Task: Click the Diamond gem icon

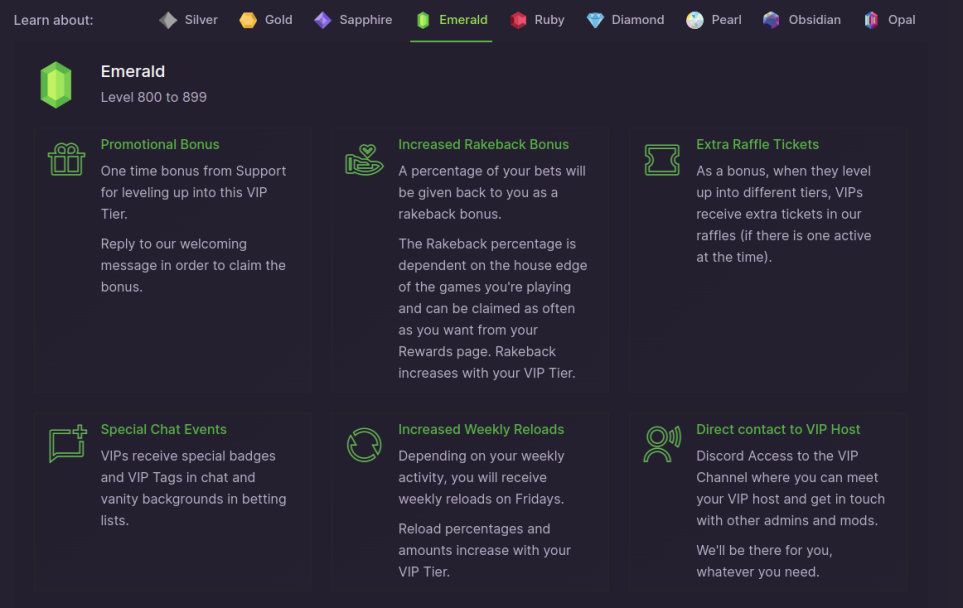Action: click(595, 20)
